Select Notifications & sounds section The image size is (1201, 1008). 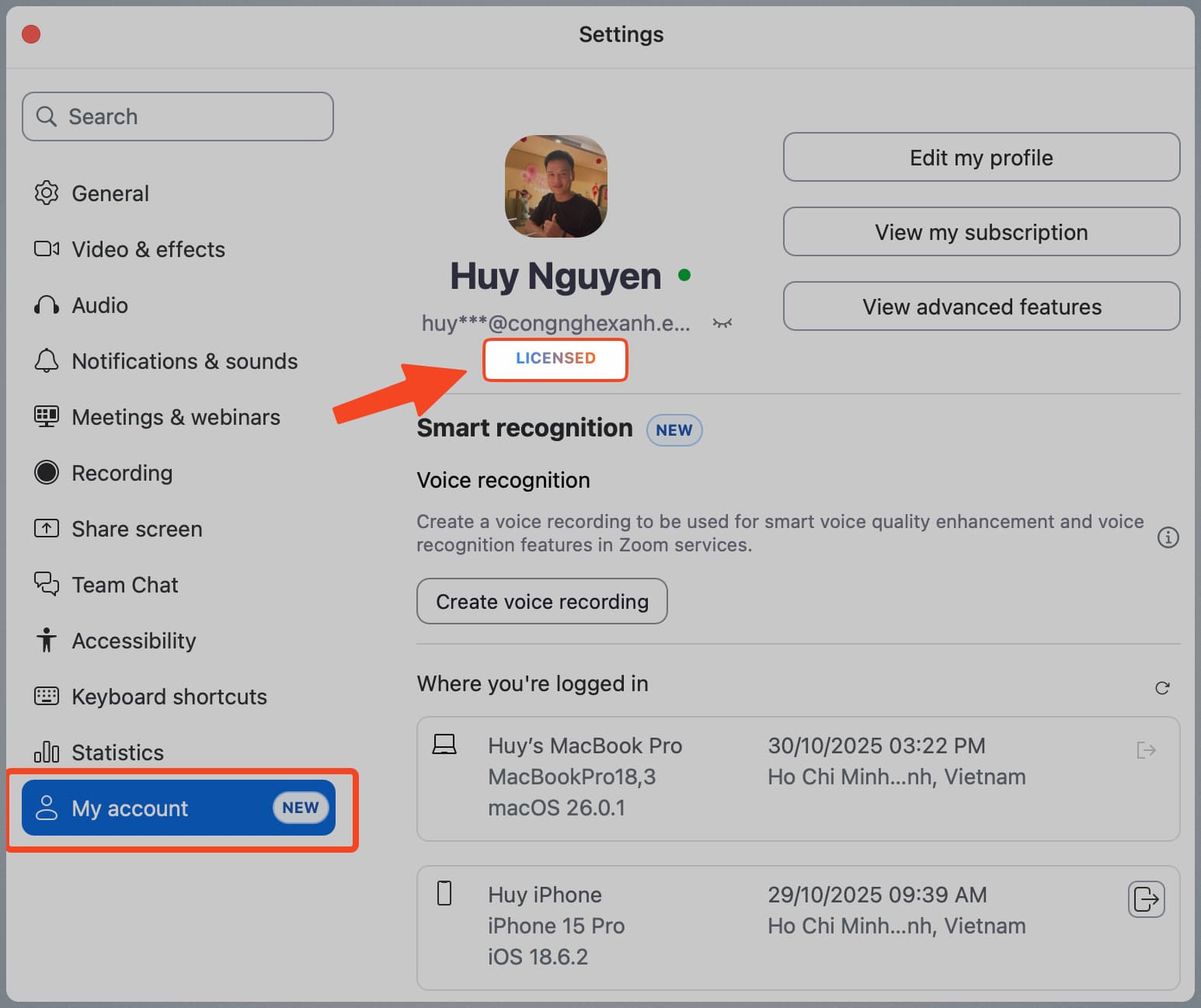(x=184, y=361)
